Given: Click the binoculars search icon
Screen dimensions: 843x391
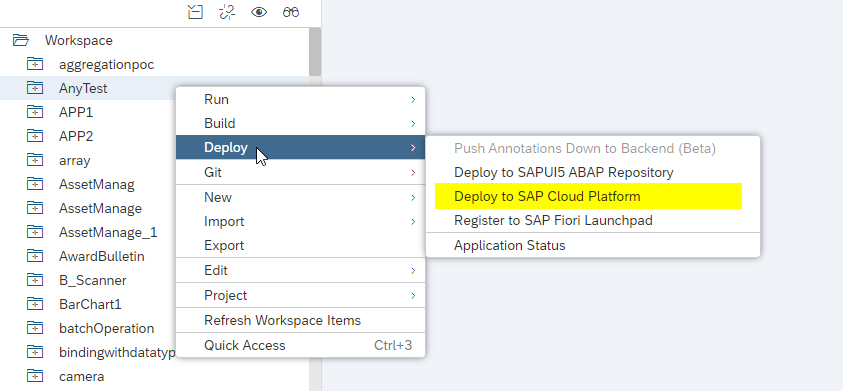Looking at the screenshot, I should tap(291, 12).
